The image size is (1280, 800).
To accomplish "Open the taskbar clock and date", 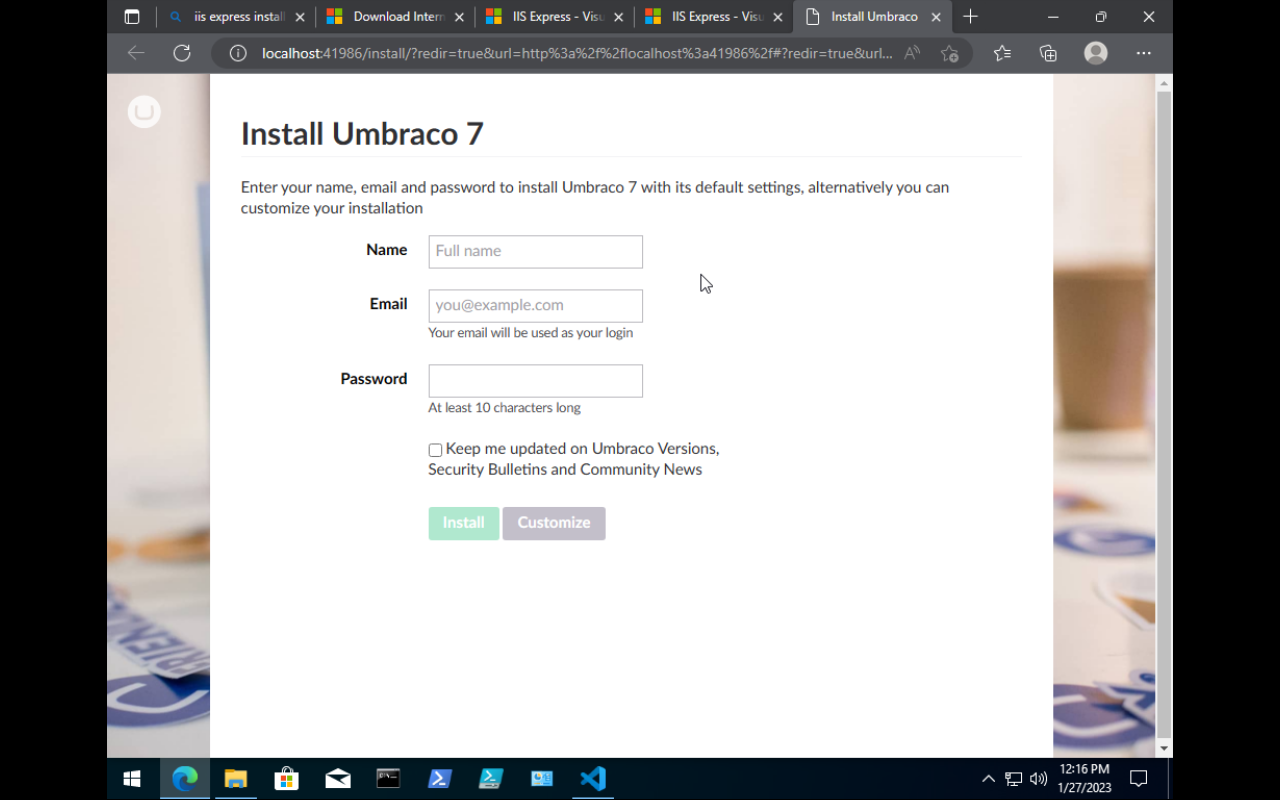I will point(1085,779).
